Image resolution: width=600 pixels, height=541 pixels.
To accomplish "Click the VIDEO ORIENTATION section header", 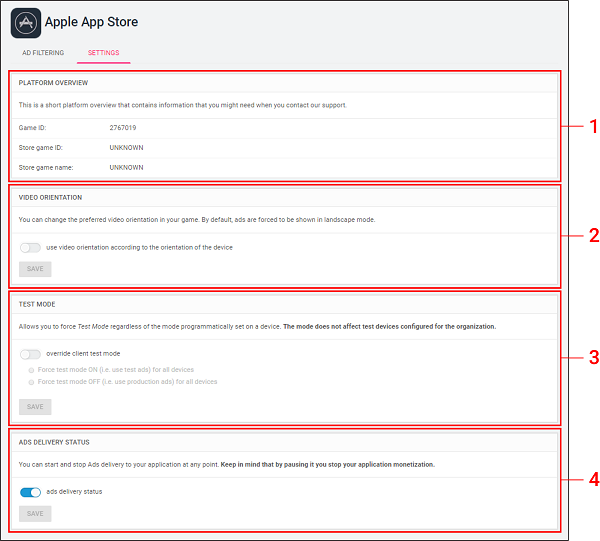I will tap(50, 197).
